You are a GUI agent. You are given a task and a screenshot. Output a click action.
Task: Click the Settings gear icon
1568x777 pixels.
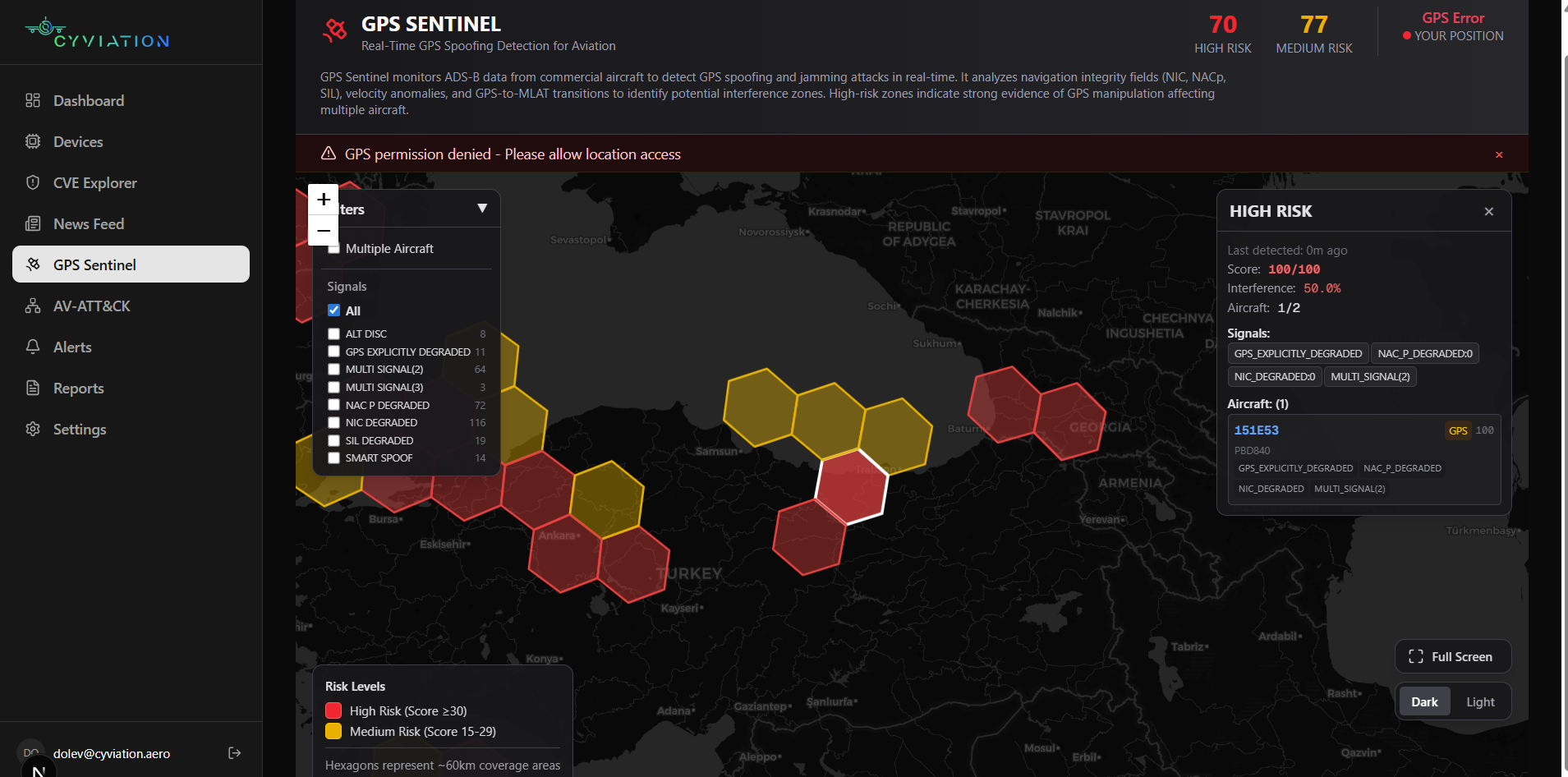pos(33,429)
